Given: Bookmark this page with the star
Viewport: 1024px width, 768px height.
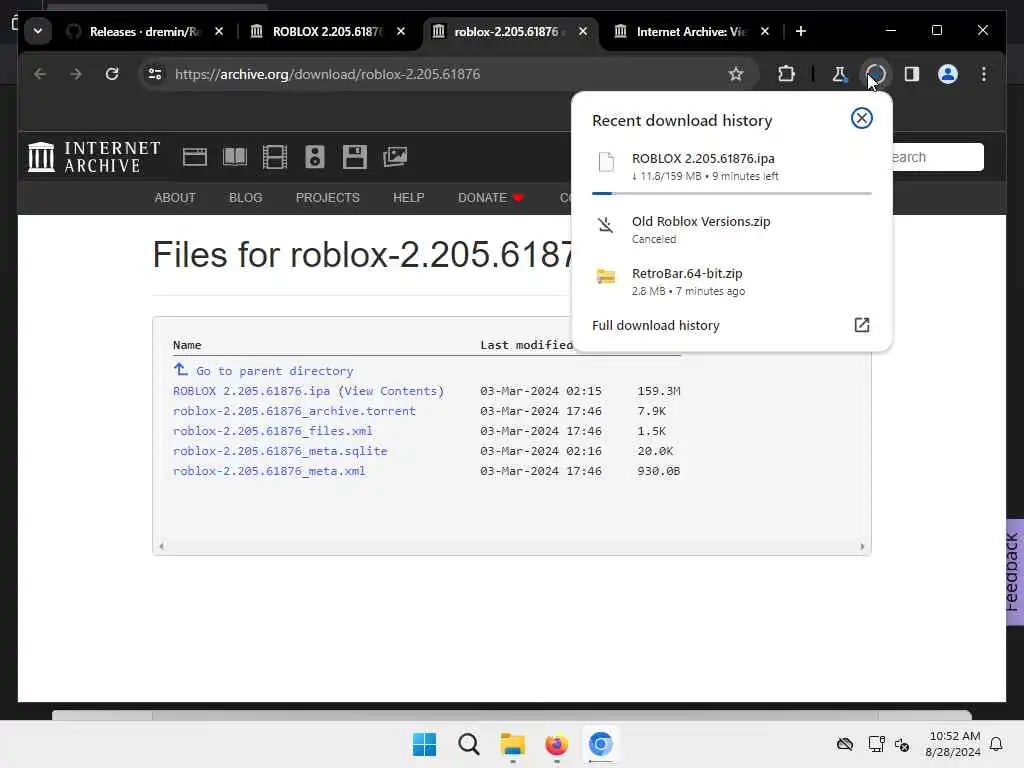Looking at the screenshot, I should coord(736,74).
